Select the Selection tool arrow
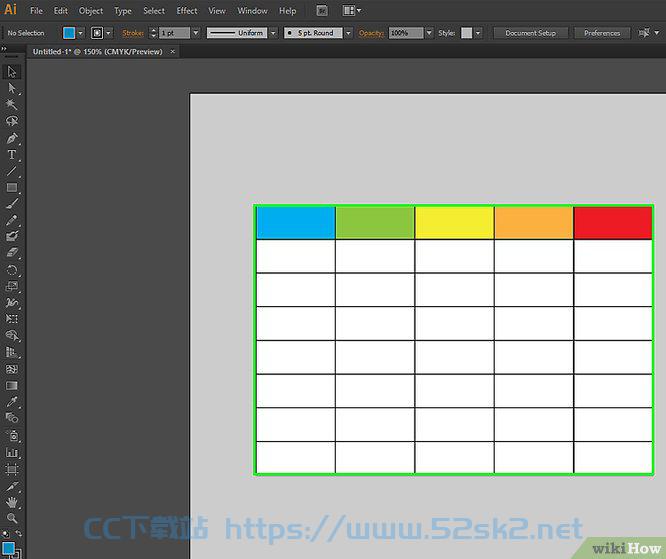 click(11, 72)
